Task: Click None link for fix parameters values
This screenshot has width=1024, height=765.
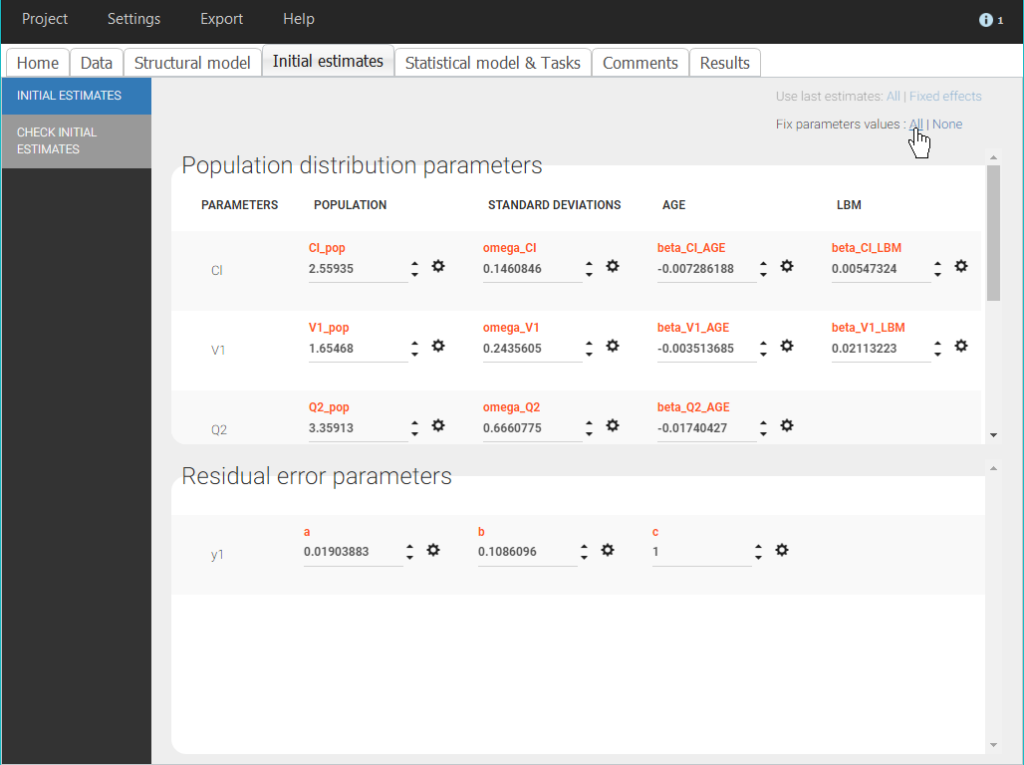Action: pyautogui.click(x=947, y=124)
